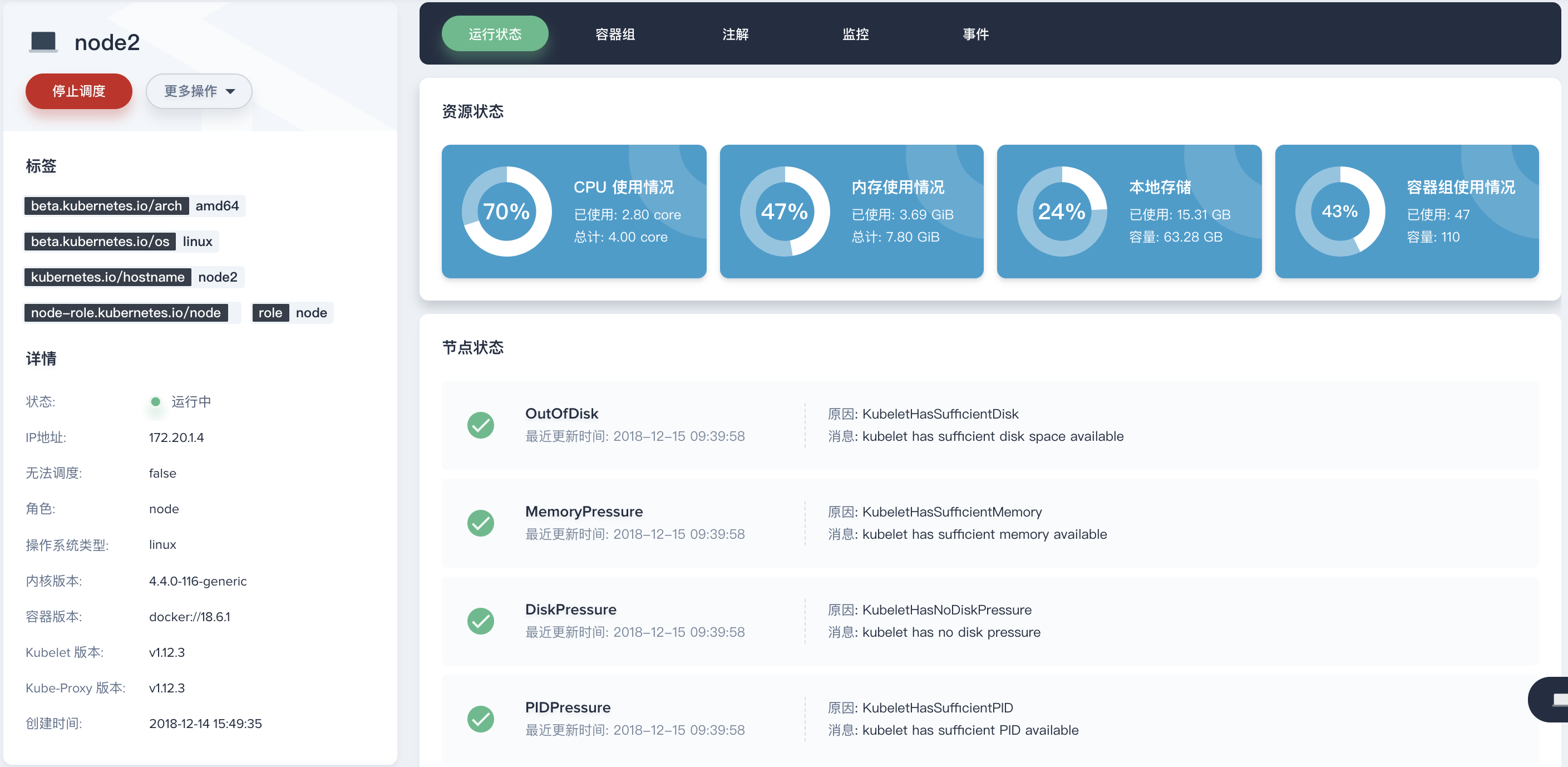Click the memory 47% donut chart

point(785,211)
